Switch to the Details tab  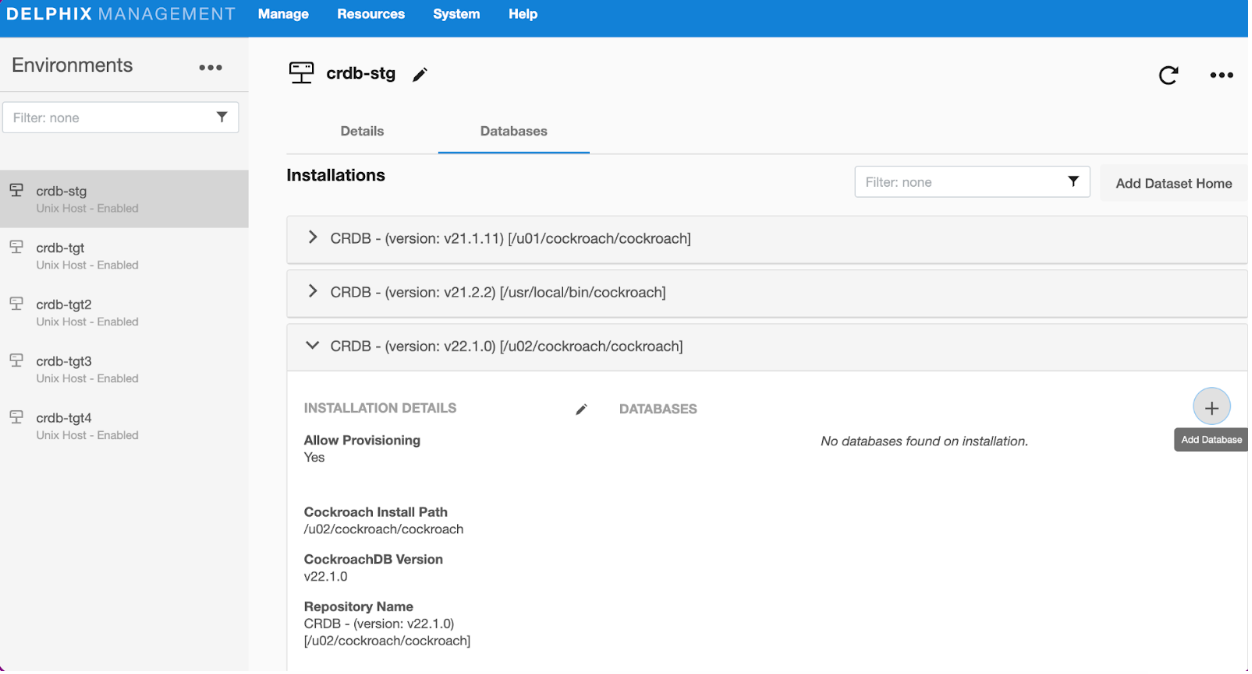click(x=362, y=131)
